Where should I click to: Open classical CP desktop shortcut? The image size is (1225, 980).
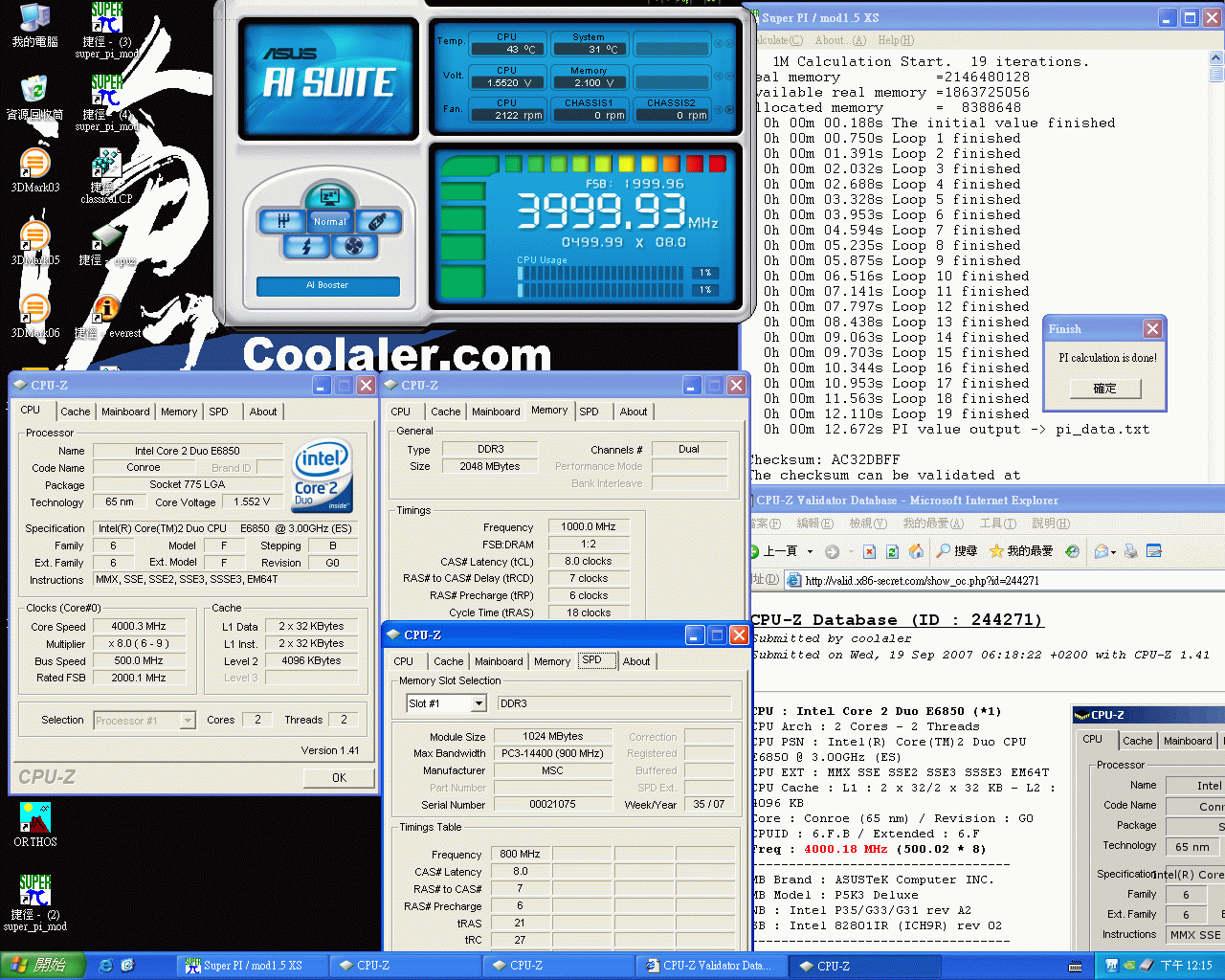click(x=106, y=177)
